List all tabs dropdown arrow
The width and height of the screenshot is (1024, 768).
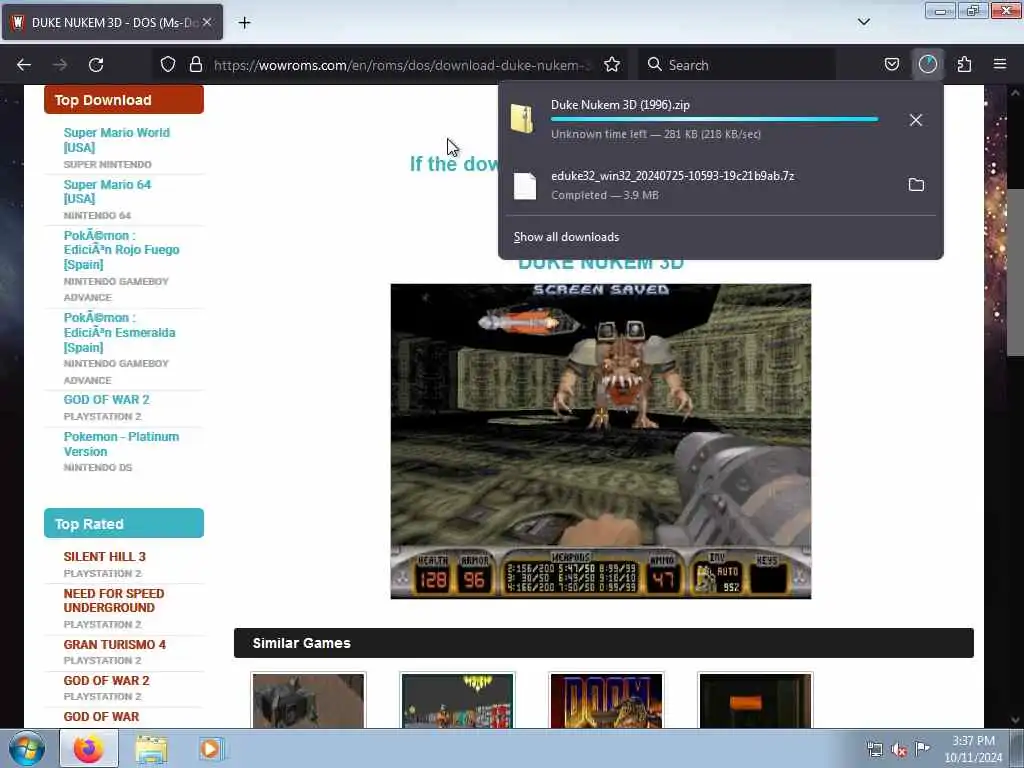pos(863,22)
